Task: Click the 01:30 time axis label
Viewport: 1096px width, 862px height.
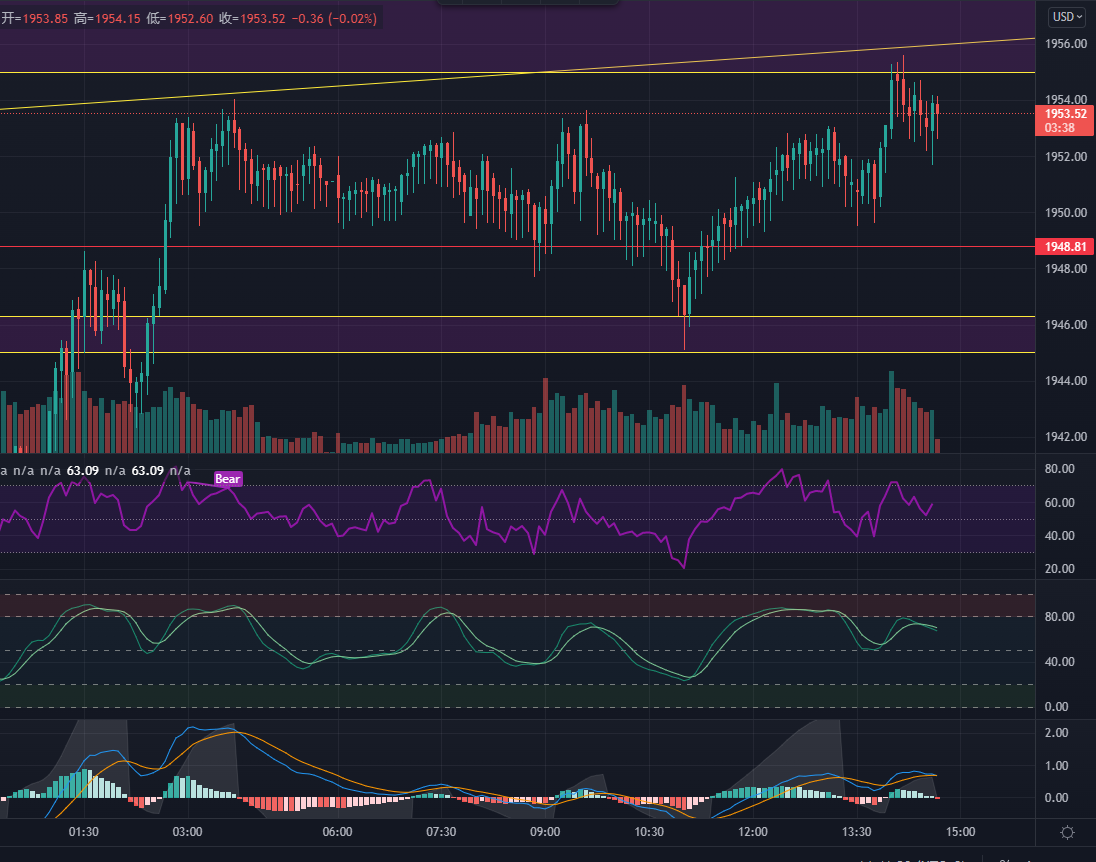Action: 83,832
